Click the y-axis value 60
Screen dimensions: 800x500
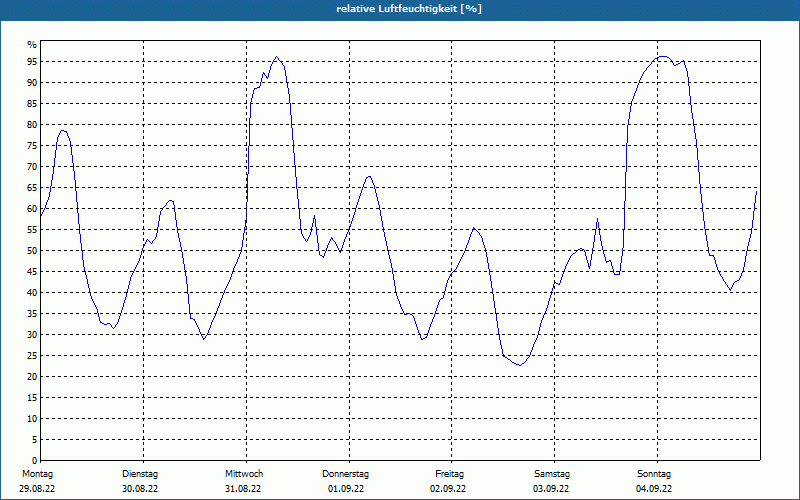(32, 209)
